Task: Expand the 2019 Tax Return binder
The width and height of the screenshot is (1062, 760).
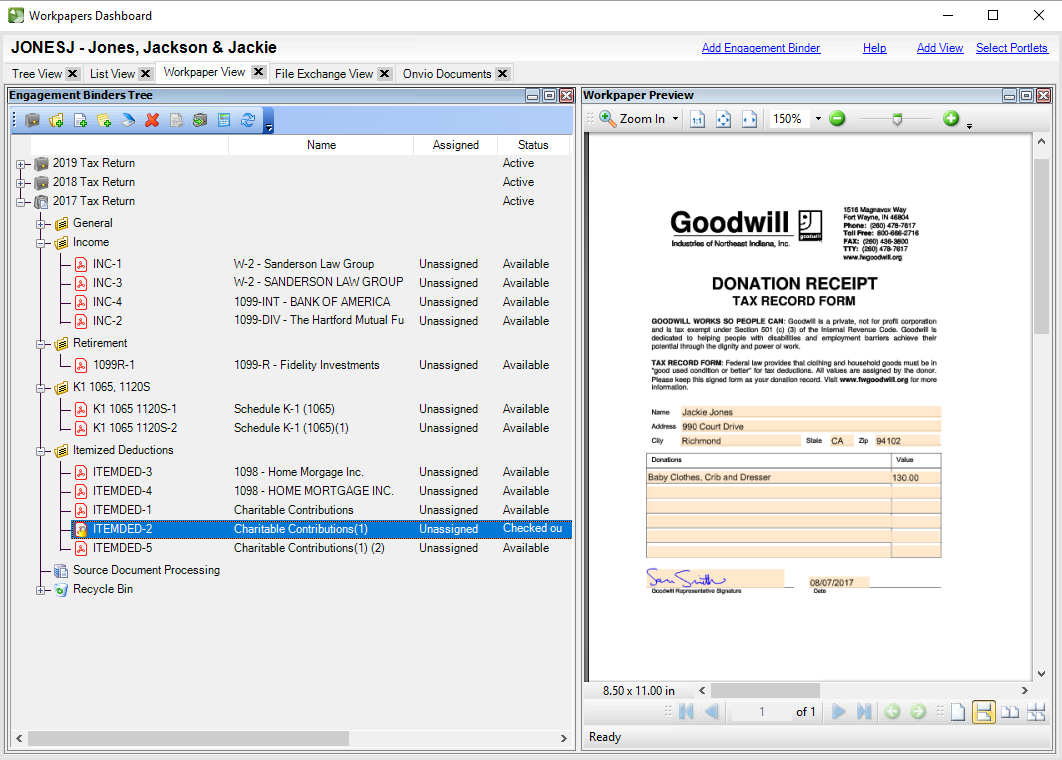Action: [x=21, y=164]
